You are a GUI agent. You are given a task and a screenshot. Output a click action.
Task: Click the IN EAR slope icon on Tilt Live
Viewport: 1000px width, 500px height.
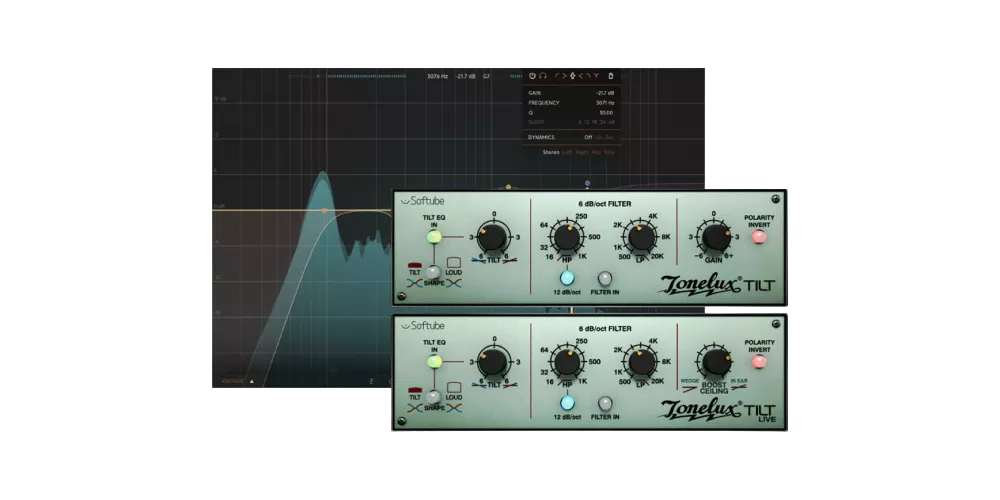(739, 386)
